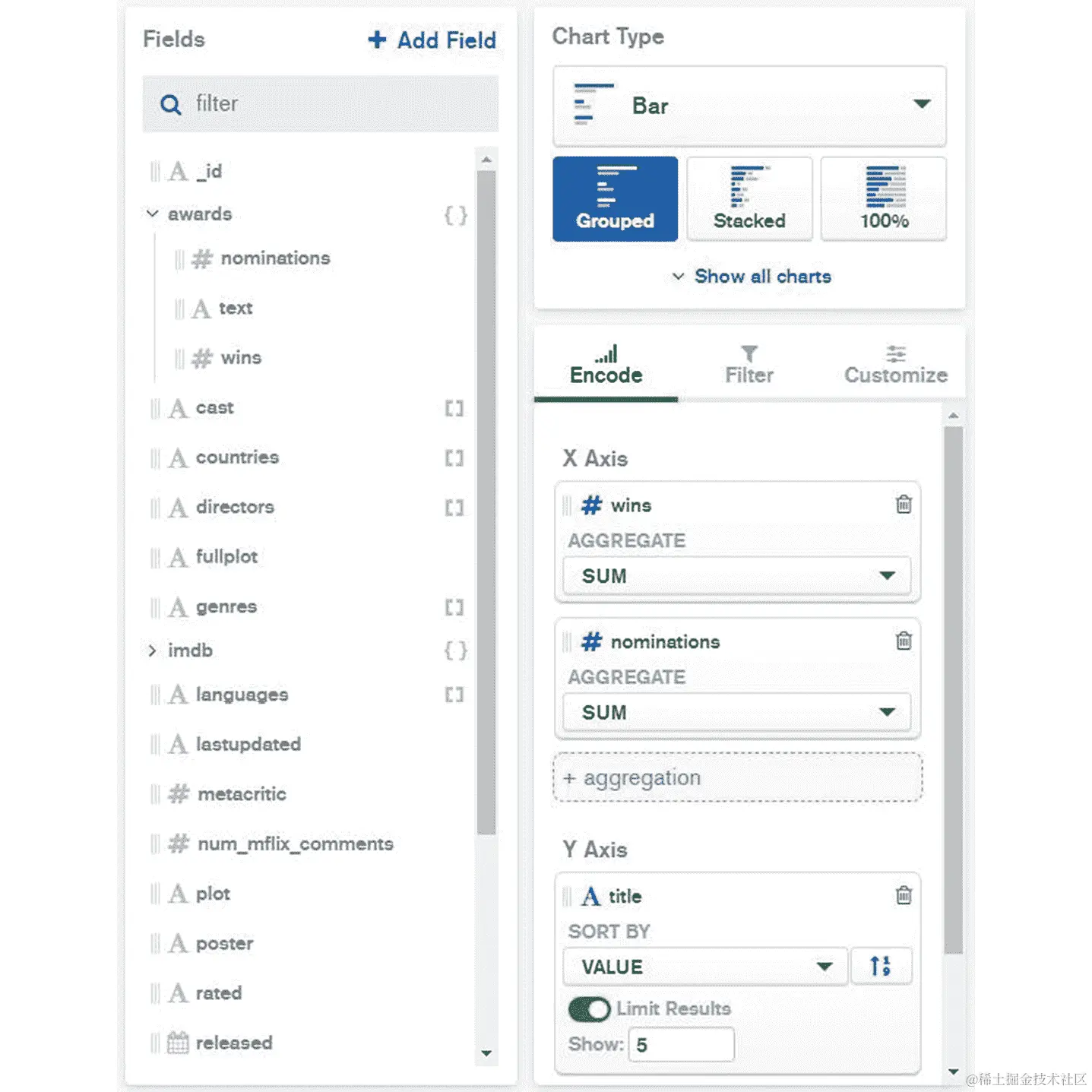Click the date calendar icon for released
This screenshot has width=1092, height=1092.
point(178,1043)
